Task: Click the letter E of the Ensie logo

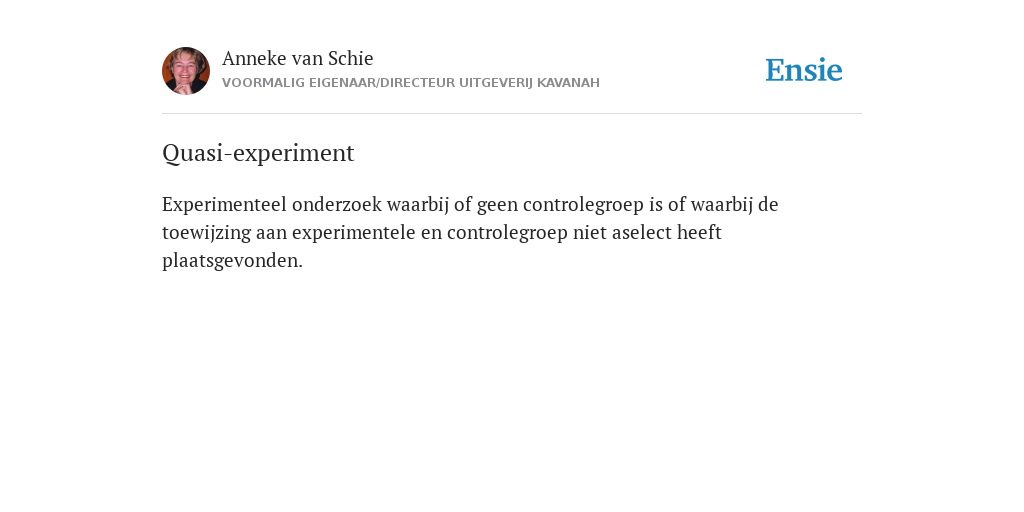Action: pyautogui.click(x=775, y=70)
